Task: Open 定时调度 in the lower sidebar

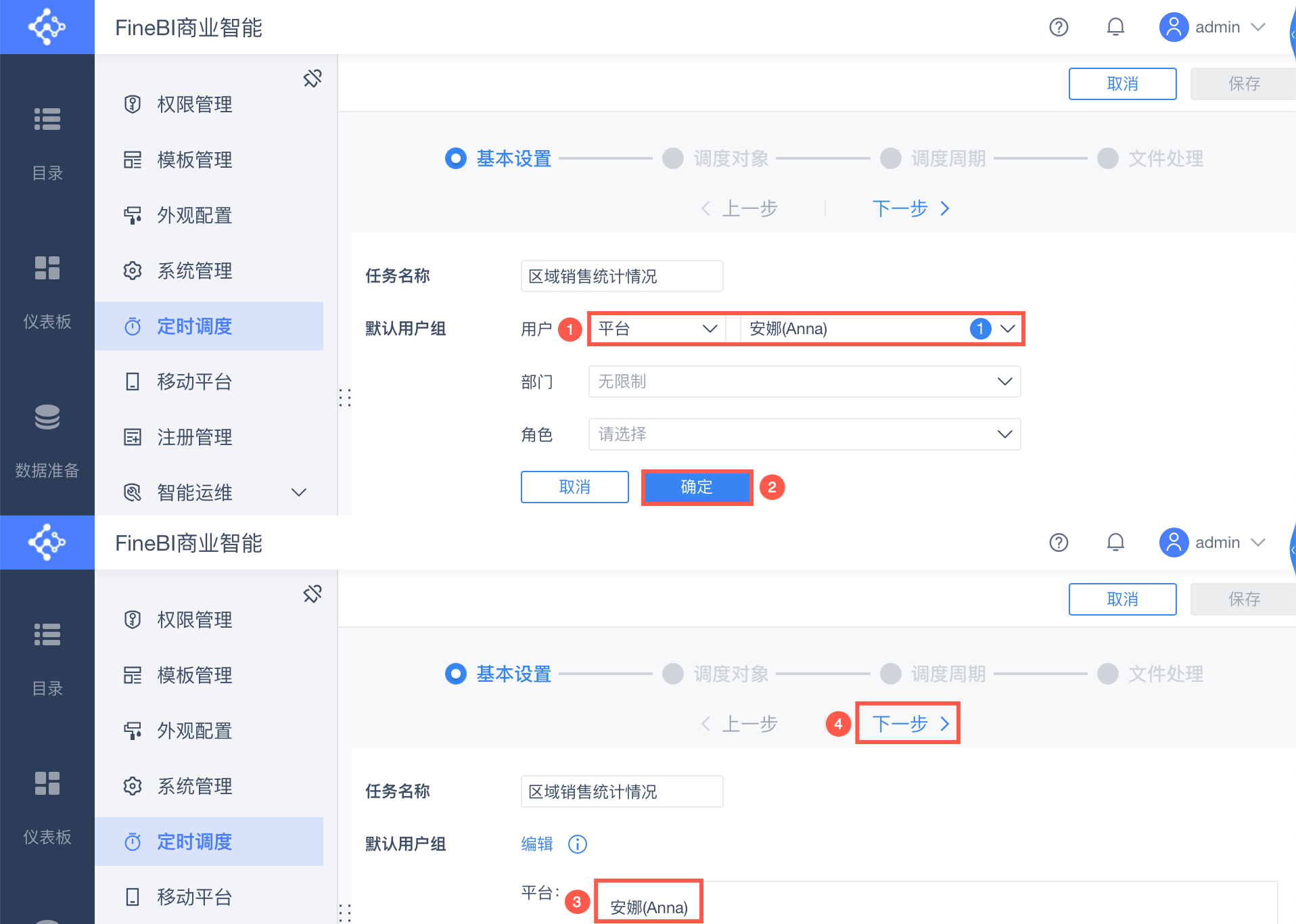Action: [209, 841]
